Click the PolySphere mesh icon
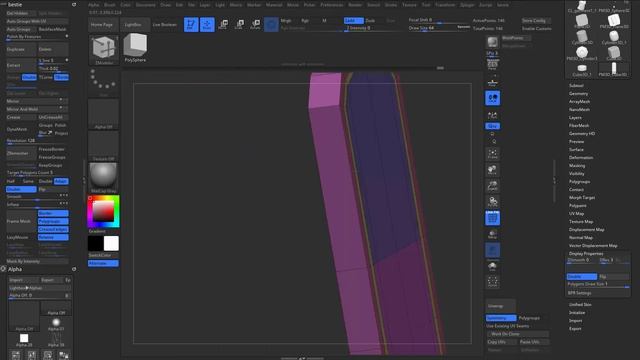This screenshot has width=640, height=360. (x=135, y=48)
